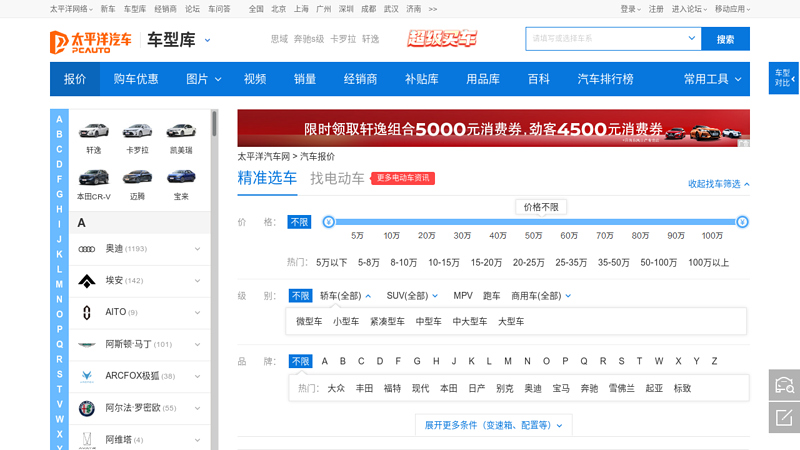Collapse filters with 收起找车筛选
The width and height of the screenshot is (800, 450).
719,184
